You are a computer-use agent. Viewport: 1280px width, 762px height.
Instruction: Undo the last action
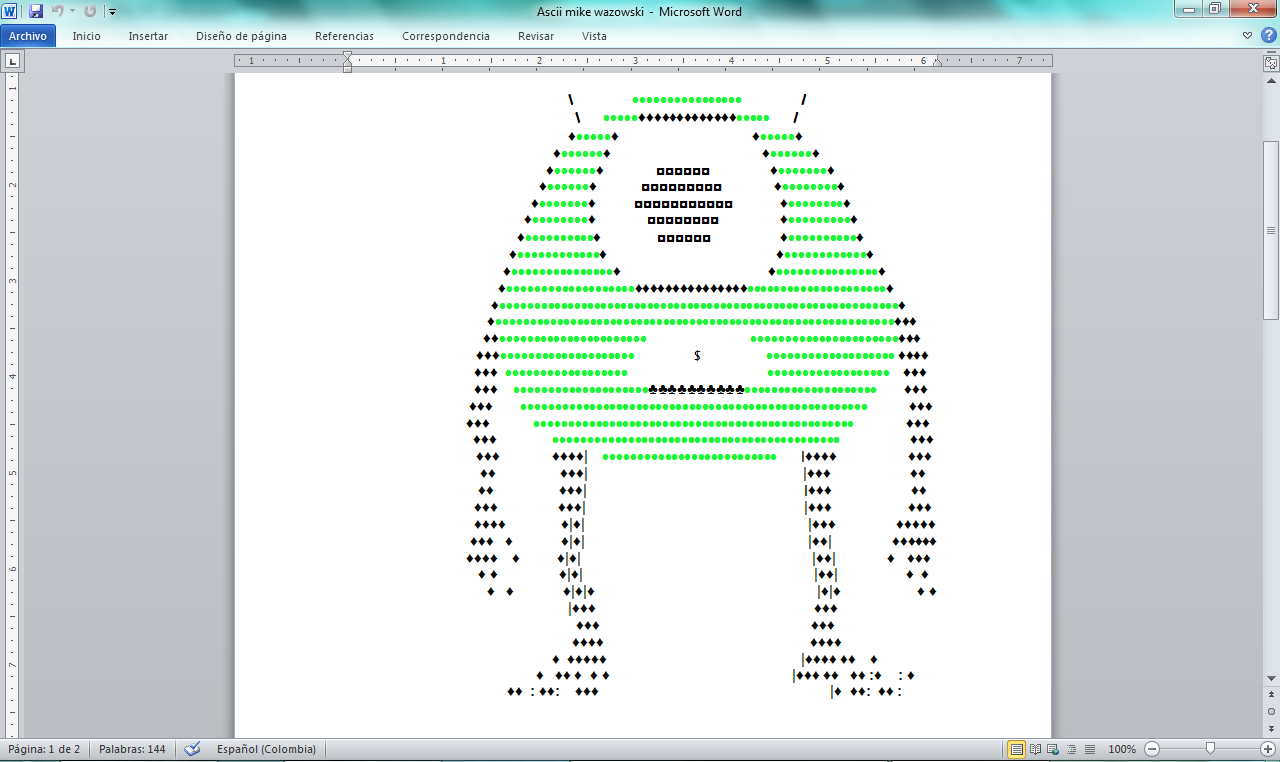point(57,12)
